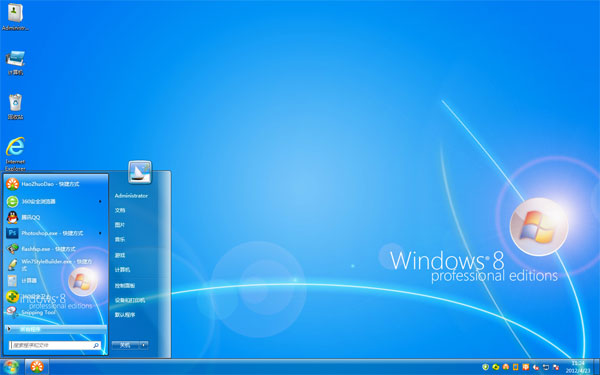Image resolution: width=600 pixels, height=375 pixels.
Task: Click the 关机 shut down button
Action: point(126,345)
